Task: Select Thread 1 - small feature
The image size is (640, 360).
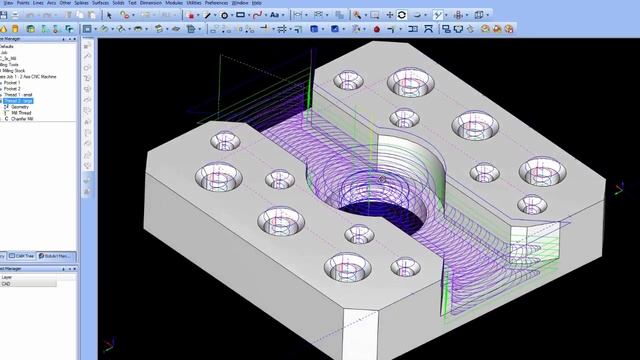Action: click(18, 95)
